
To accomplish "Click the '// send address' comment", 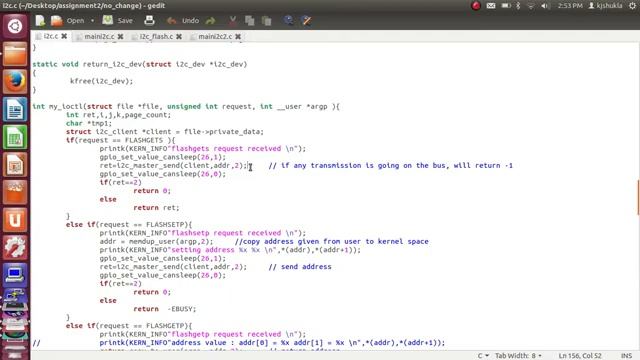I will [300, 267].
